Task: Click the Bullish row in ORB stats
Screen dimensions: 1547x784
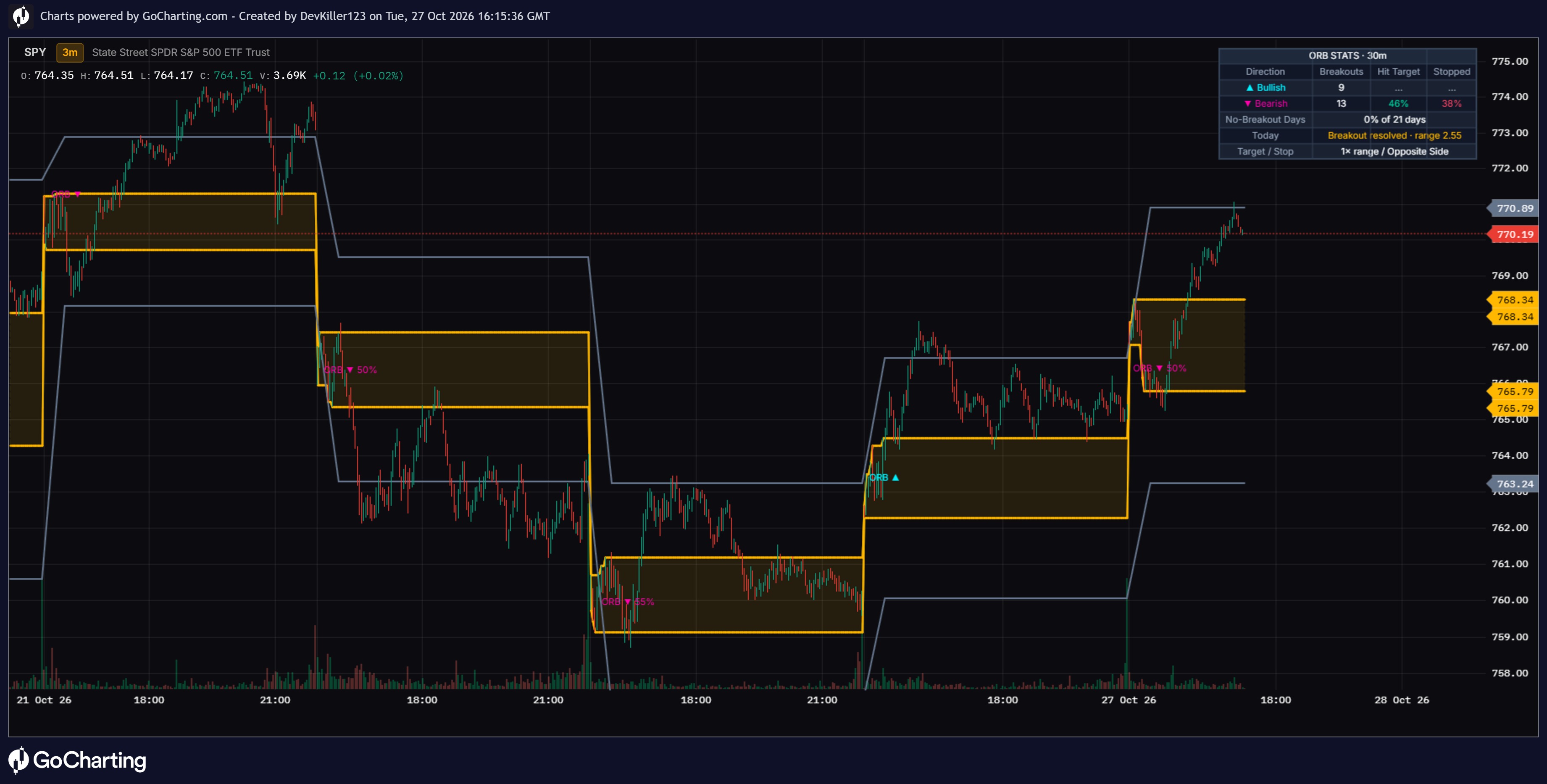Action: (1347, 88)
